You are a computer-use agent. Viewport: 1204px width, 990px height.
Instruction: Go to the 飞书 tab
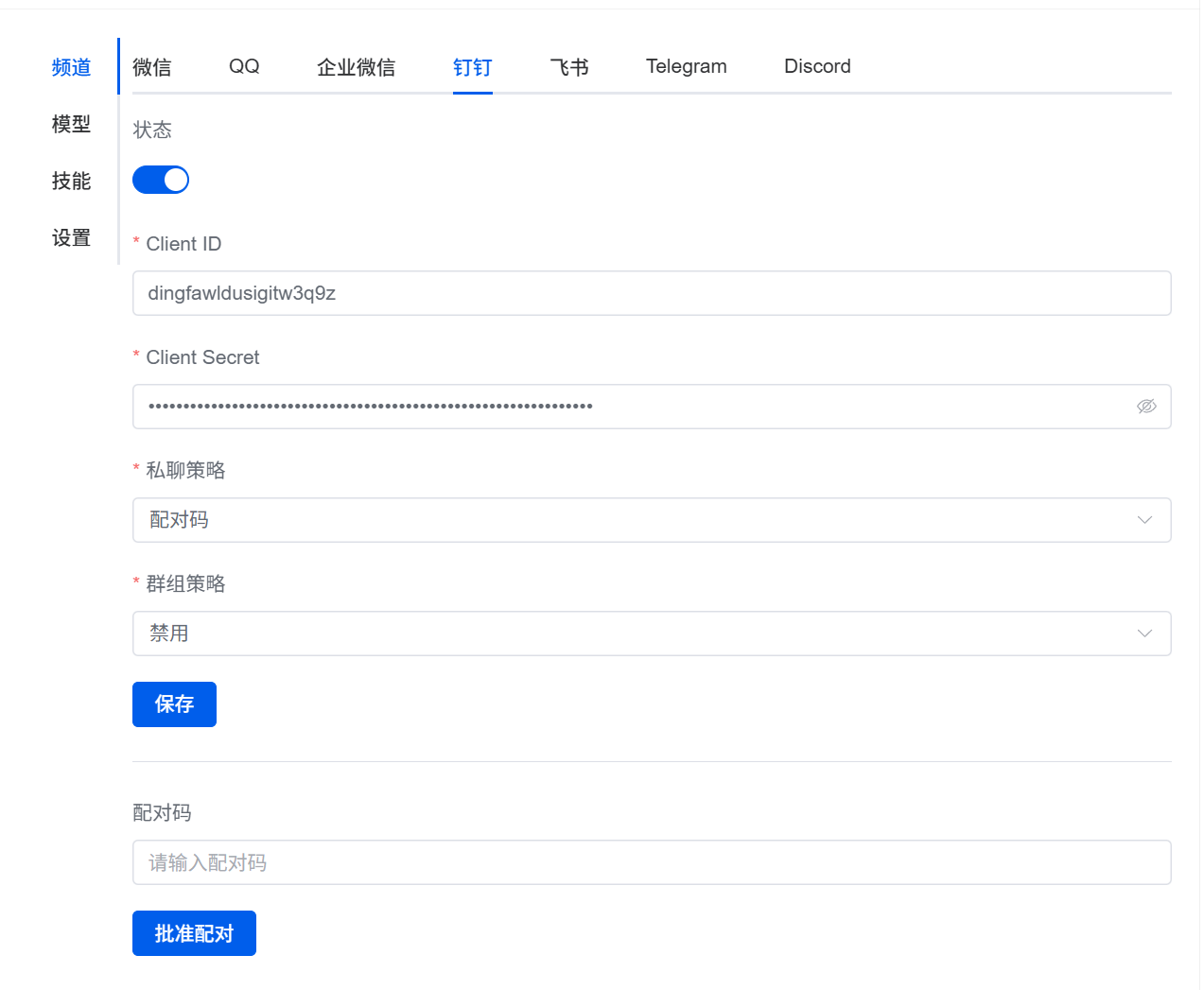point(569,67)
